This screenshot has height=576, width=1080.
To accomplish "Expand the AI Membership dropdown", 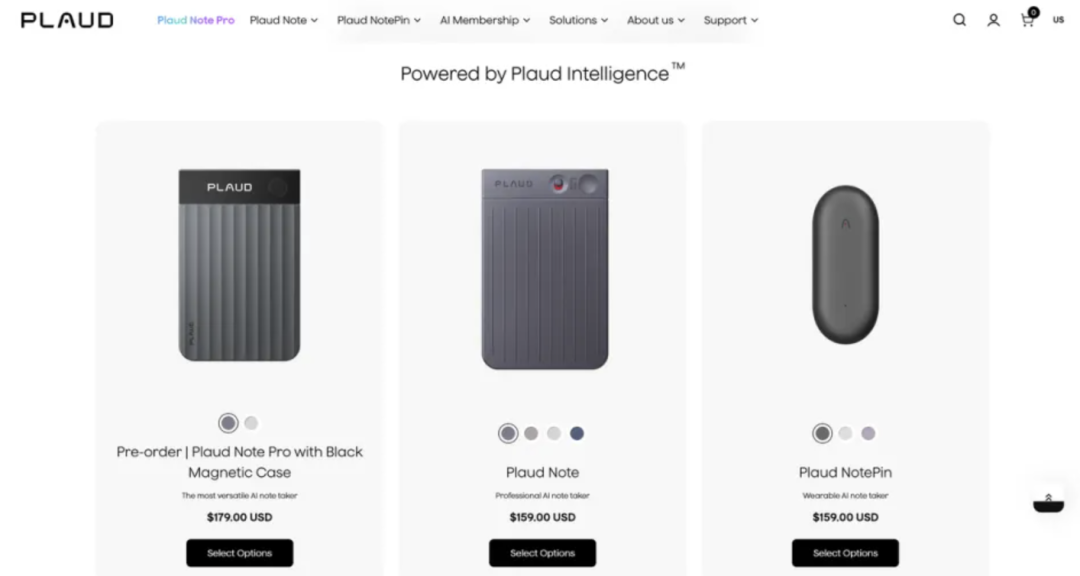I will [484, 20].
